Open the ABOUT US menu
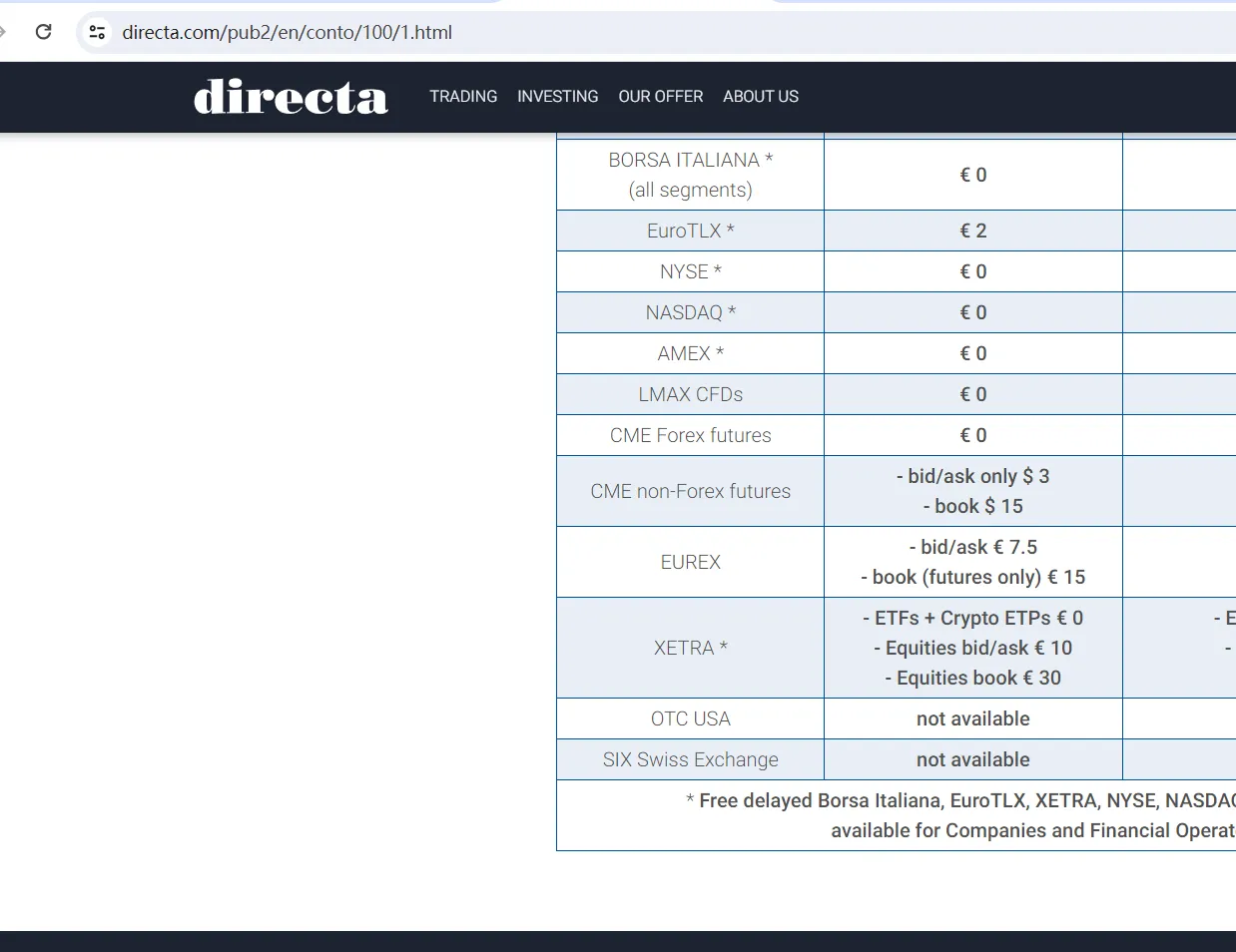 (x=761, y=97)
